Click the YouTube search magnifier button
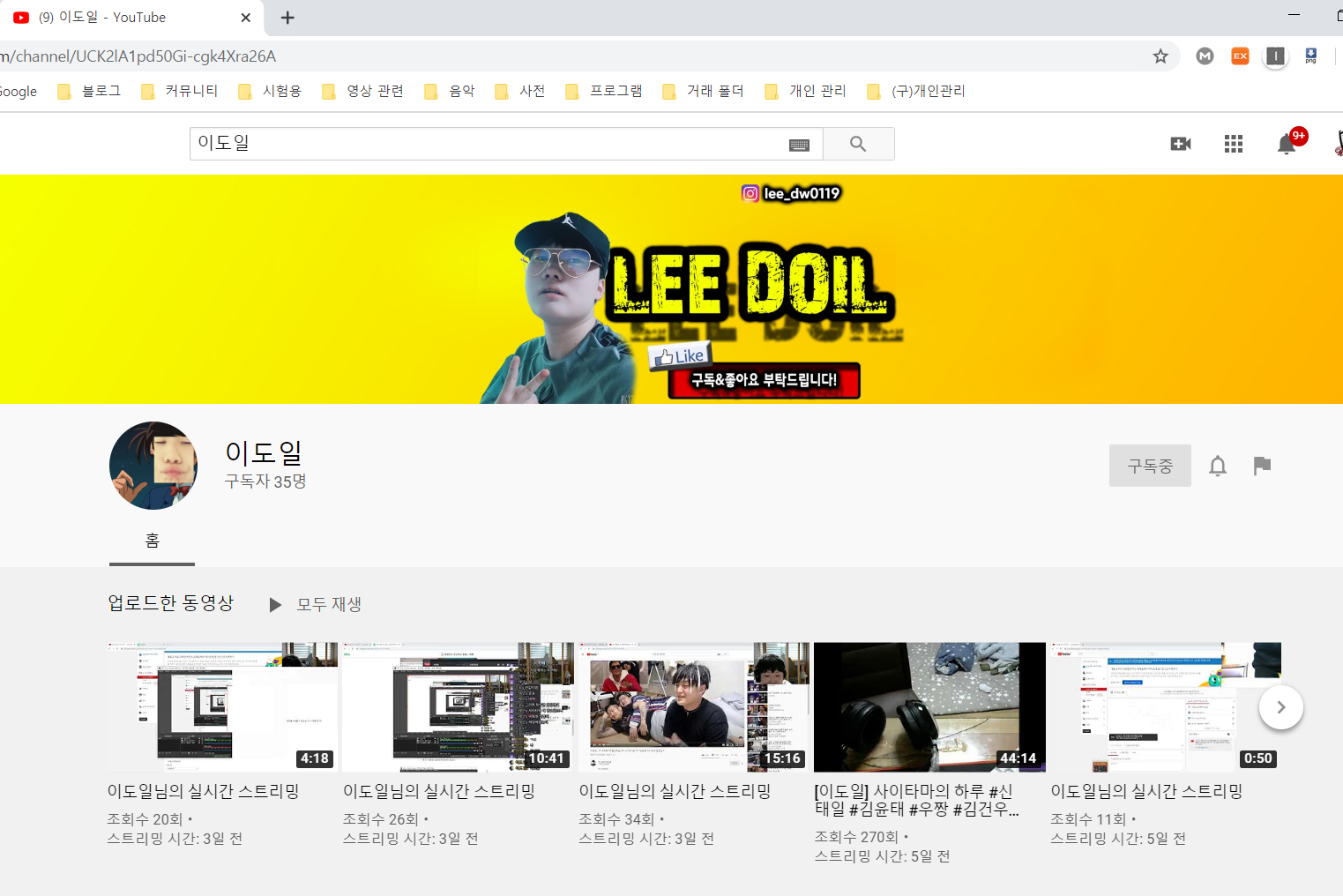Viewport: 1343px width, 896px height. pyautogui.click(x=858, y=144)
